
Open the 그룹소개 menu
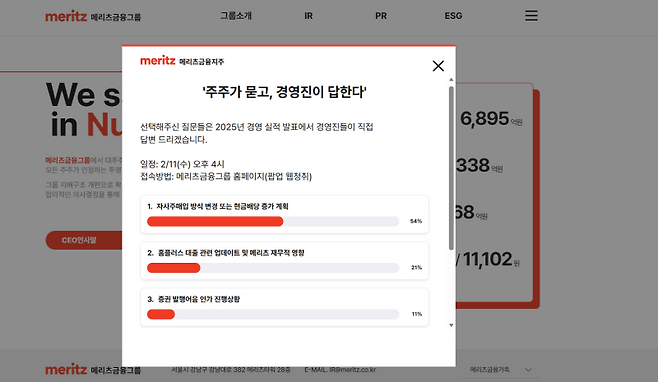click(236, 16)
